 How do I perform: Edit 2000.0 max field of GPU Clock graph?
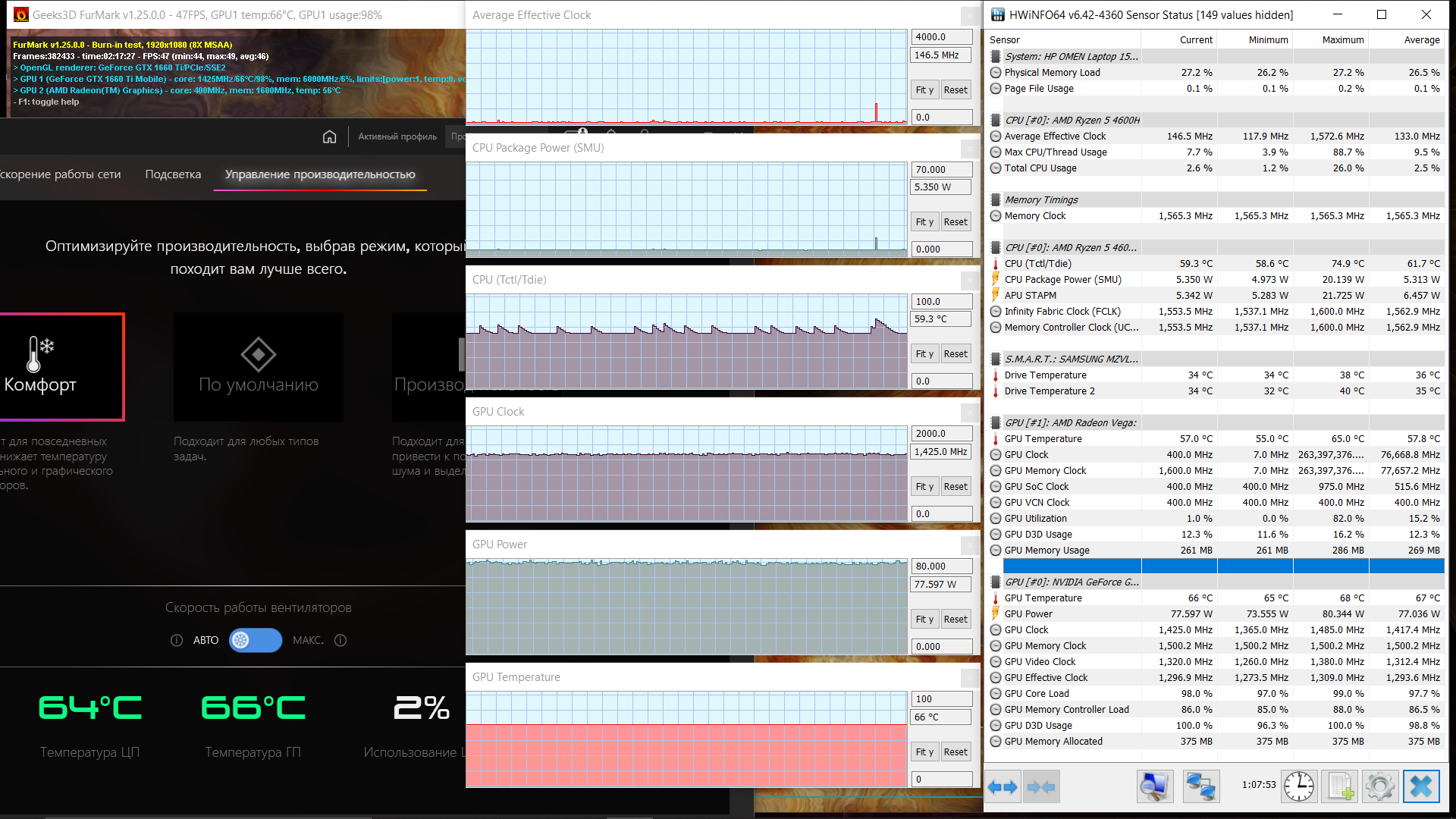tap(942, 433)
